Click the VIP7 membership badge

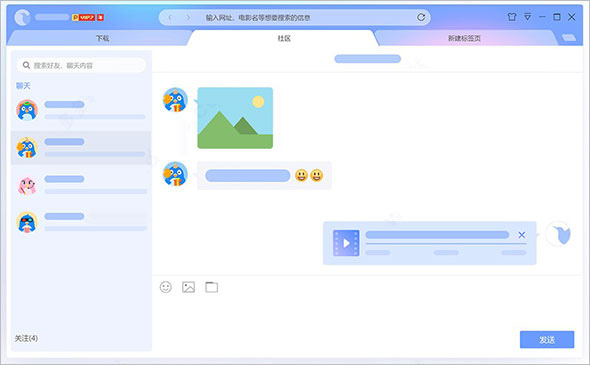84,17
